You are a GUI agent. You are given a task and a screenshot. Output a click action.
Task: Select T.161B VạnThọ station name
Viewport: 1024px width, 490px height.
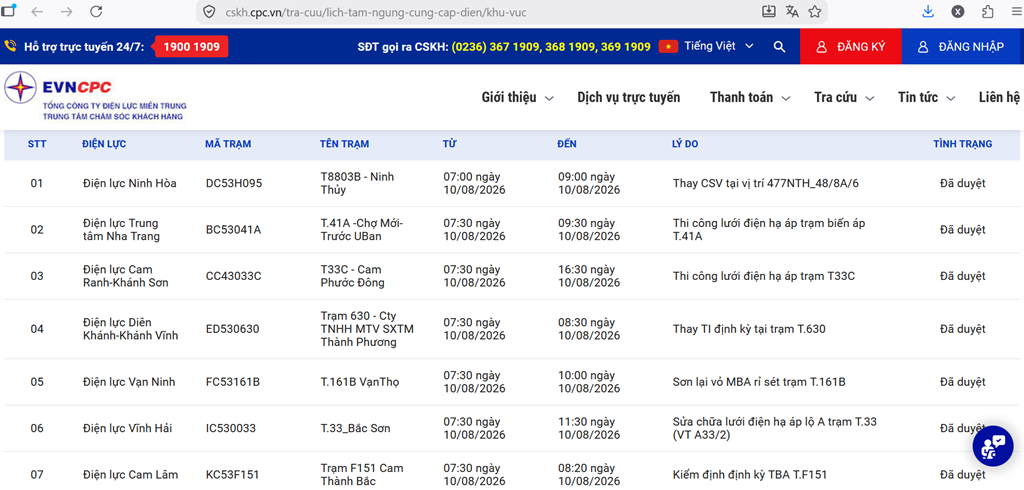coord(359,382)
